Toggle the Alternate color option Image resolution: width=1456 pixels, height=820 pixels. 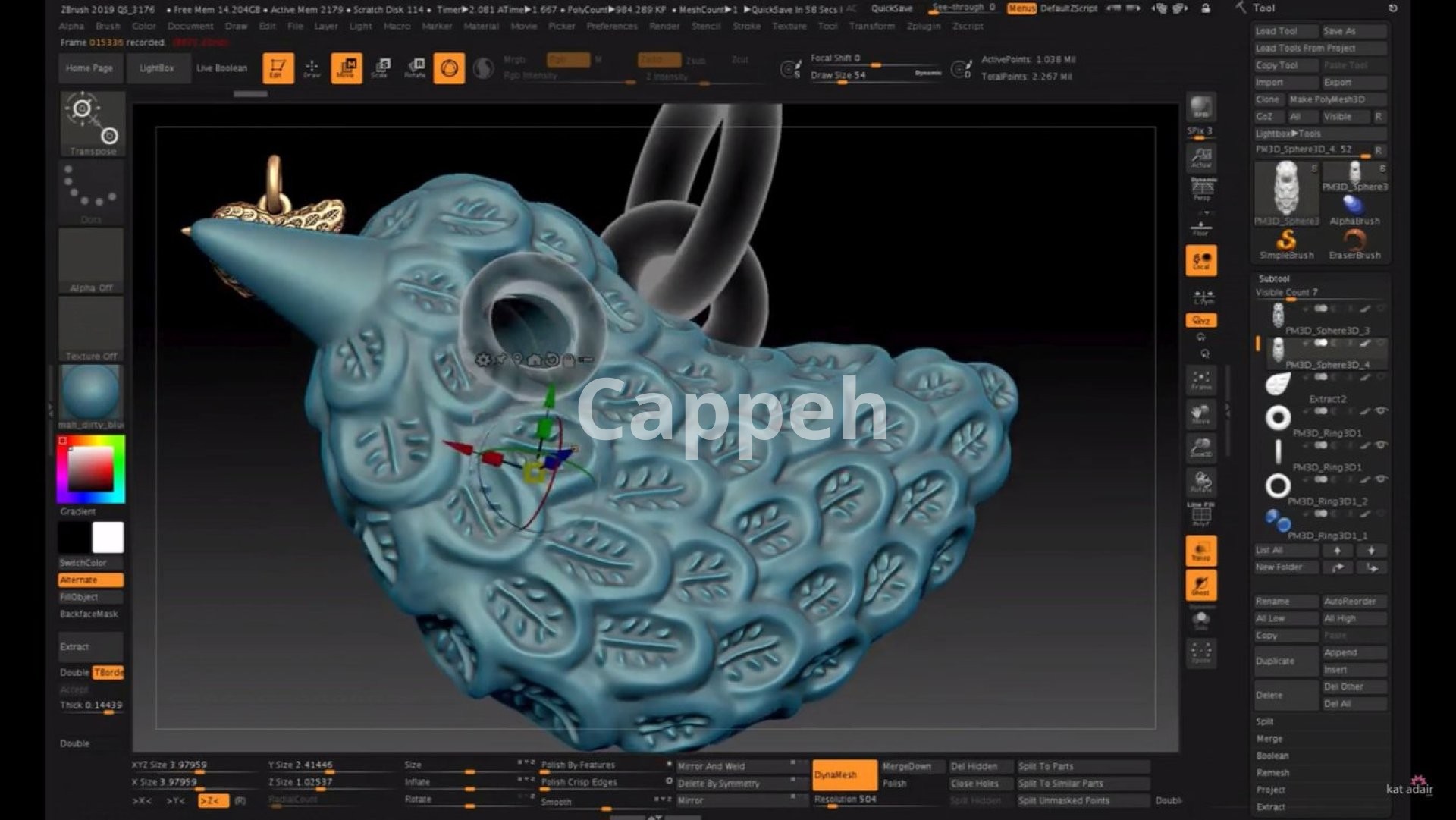tap(90, 580)
